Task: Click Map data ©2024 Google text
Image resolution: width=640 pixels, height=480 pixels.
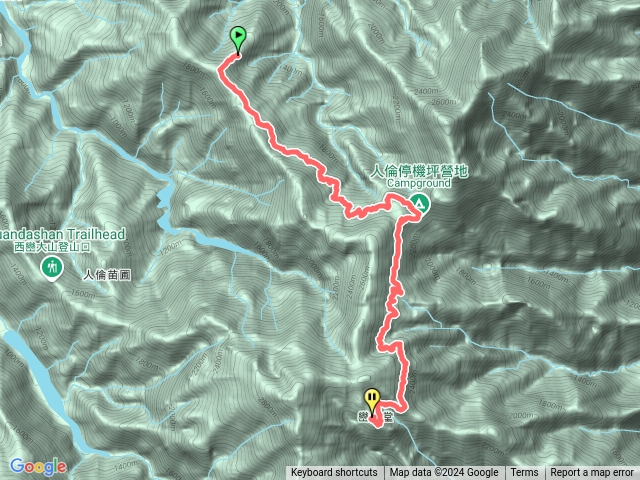Action: pyautogui.click(x=444, y=473)
